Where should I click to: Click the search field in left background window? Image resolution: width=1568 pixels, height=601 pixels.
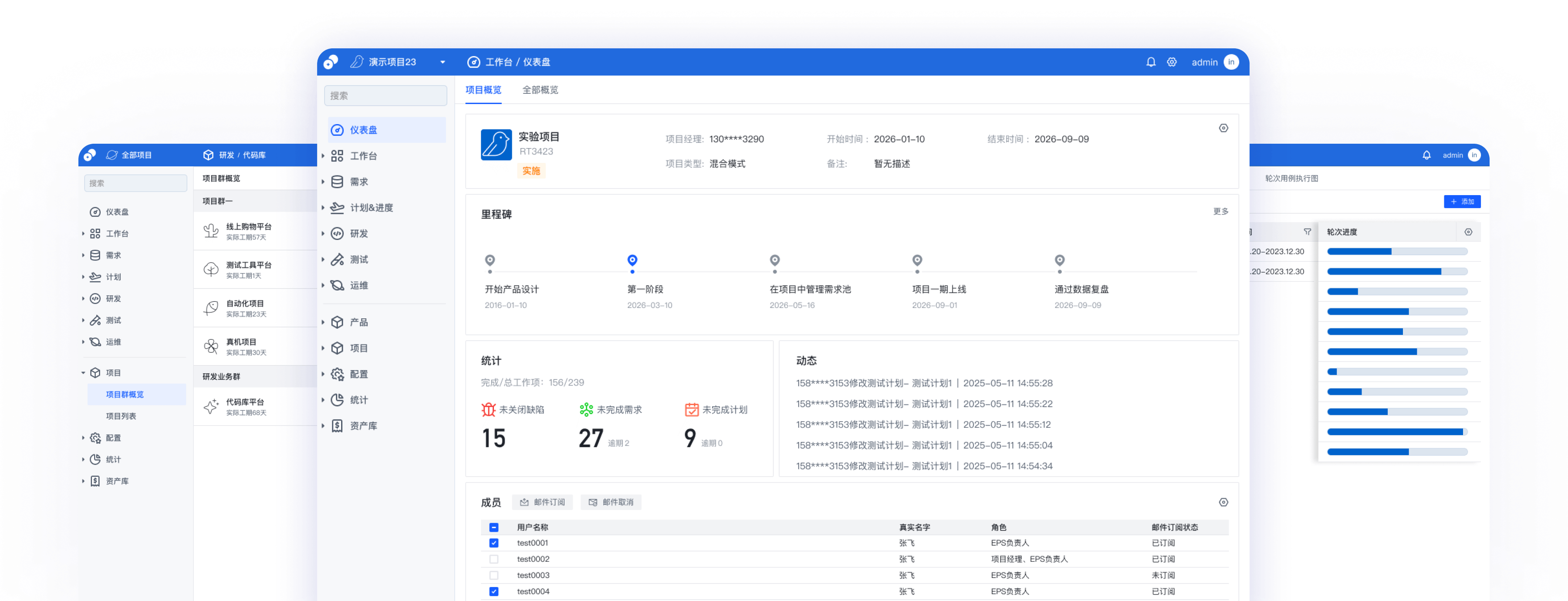coord(136,183)
